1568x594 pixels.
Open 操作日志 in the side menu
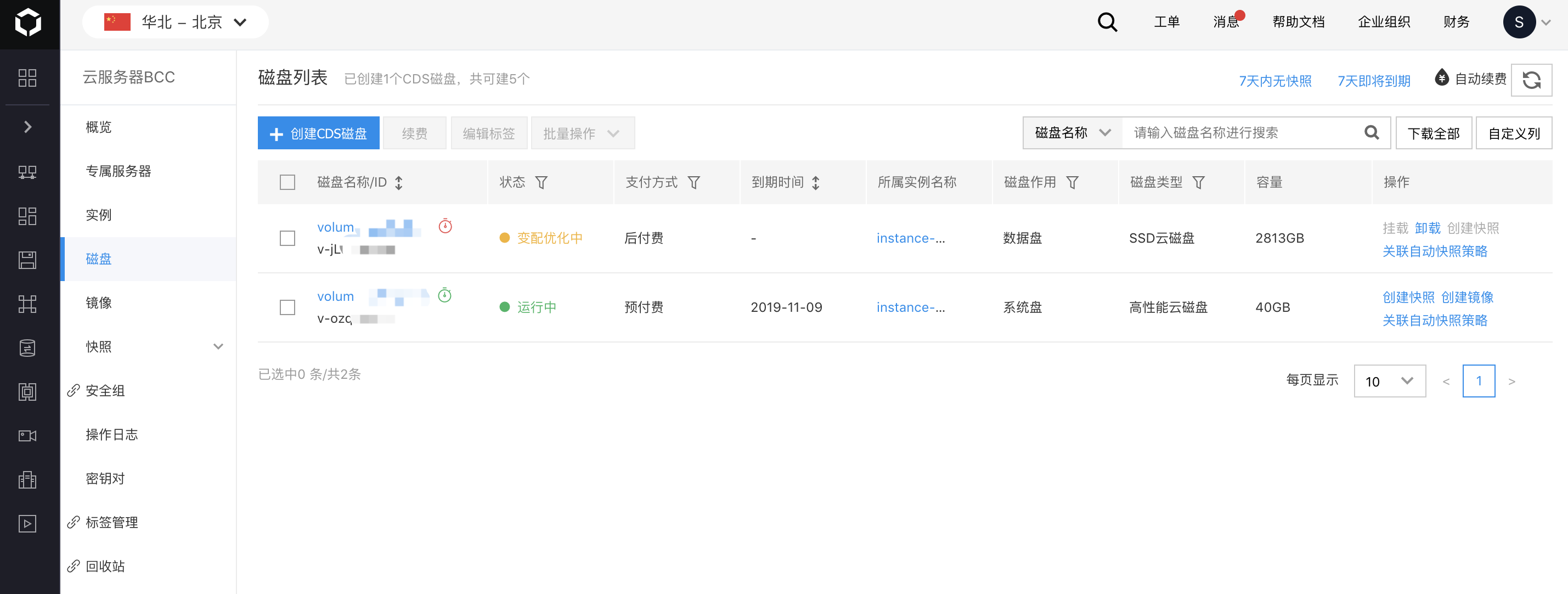click(x=112, y=434)
